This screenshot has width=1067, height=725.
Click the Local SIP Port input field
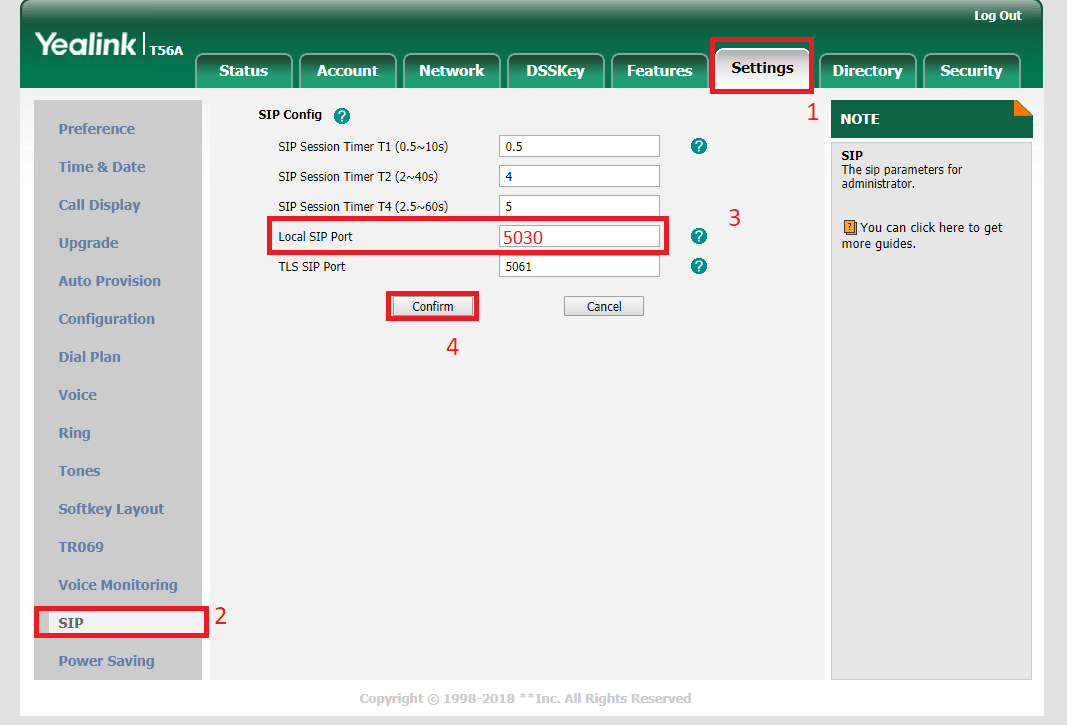coord(579,236)
